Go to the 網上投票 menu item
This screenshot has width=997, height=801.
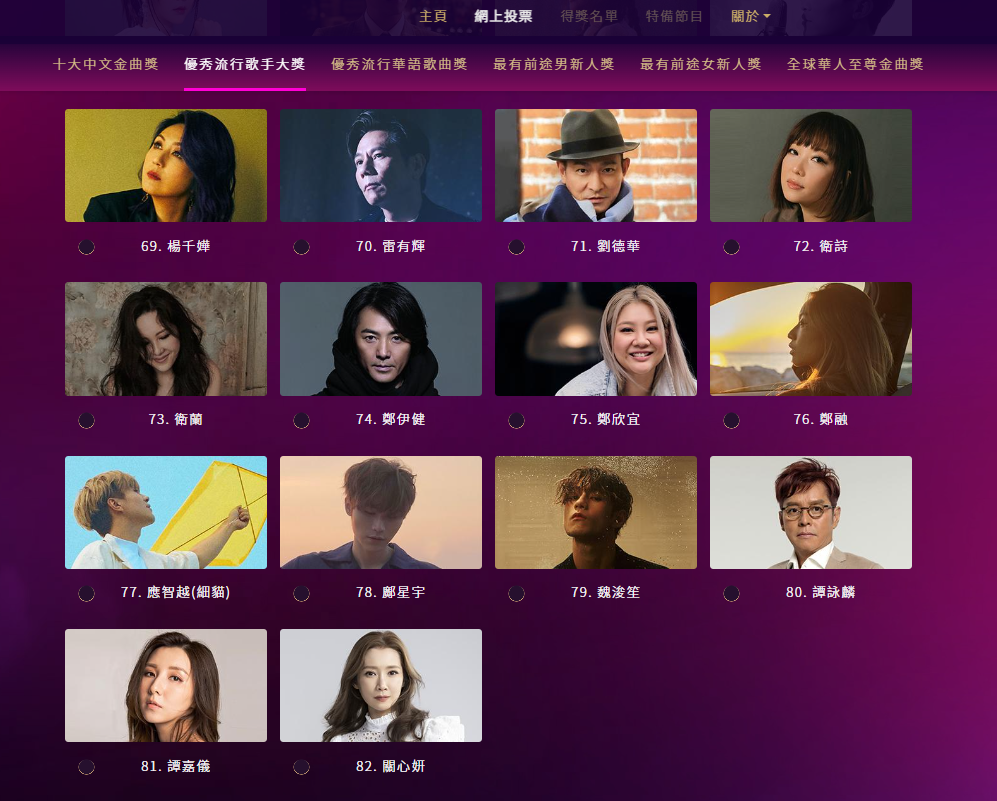click(x=503, y=17)
